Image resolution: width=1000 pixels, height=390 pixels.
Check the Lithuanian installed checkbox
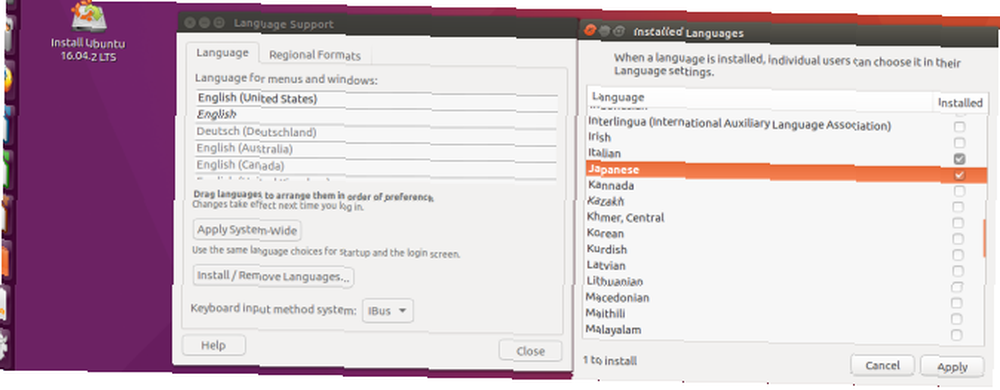tap(957, 287)
